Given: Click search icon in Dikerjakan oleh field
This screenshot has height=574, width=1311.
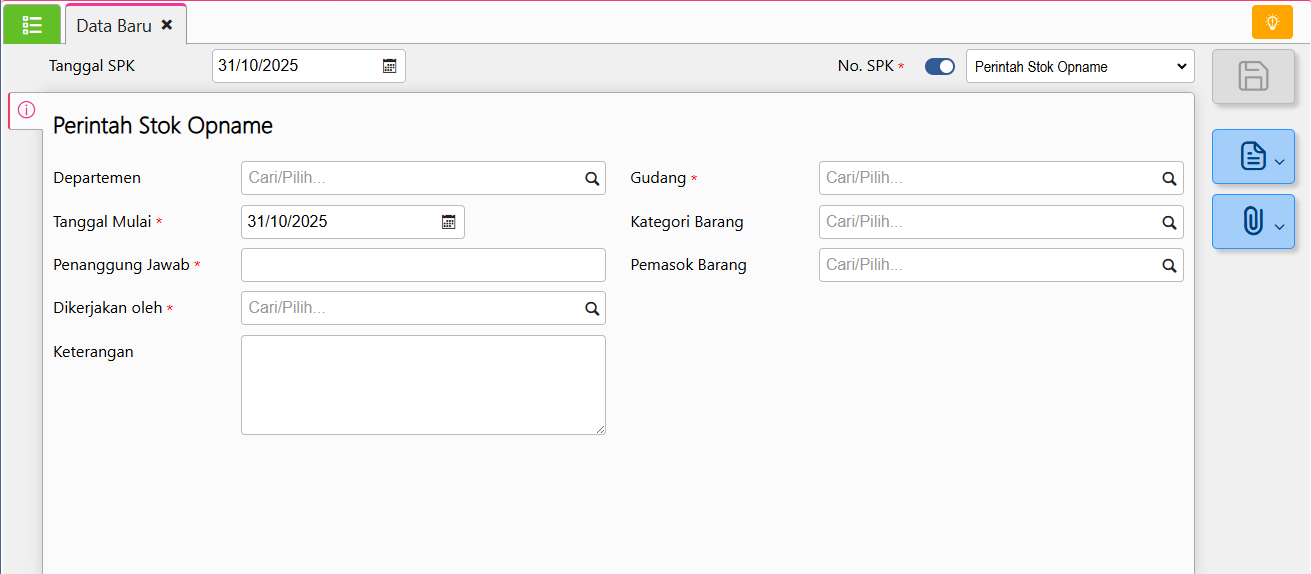Looking at the screenshot, I should coord(592,309).
